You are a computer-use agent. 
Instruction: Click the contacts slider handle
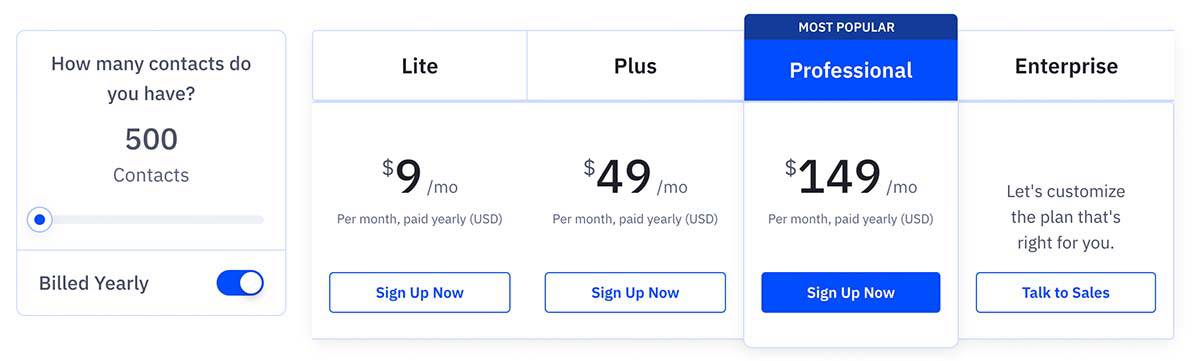click(40, 219)
